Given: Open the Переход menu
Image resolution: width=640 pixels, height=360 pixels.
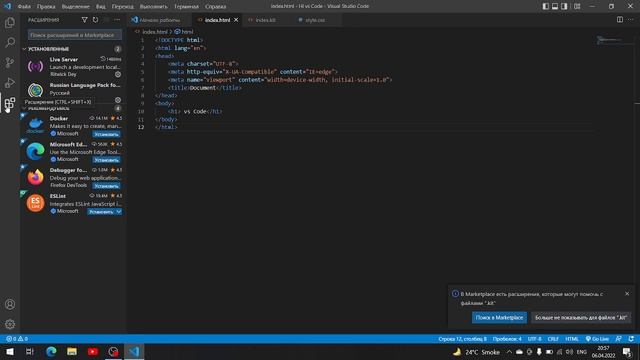Looking at the screenshot, I should pos(122,7).
